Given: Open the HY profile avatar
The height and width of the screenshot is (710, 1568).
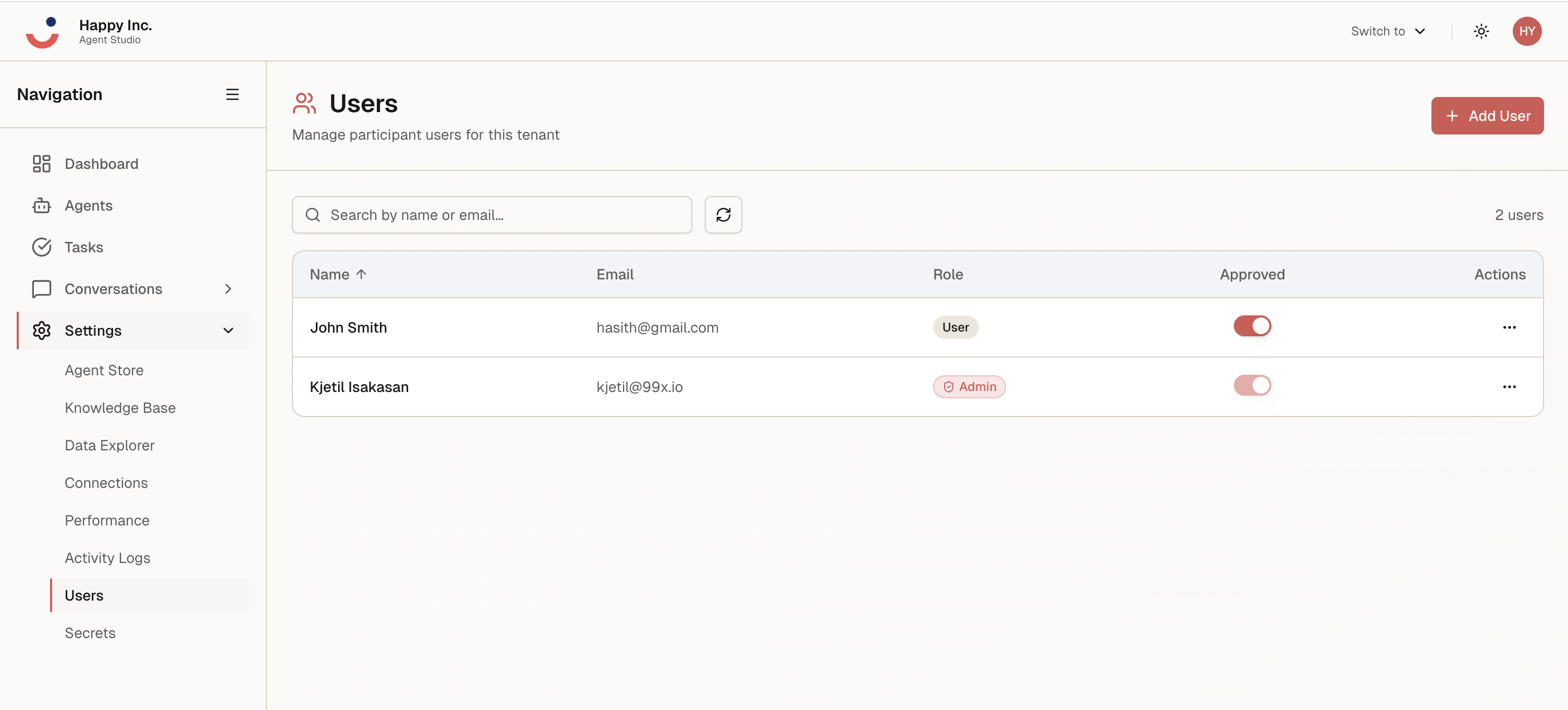Looking at the screenshot, I should (x=1528, y=31).
